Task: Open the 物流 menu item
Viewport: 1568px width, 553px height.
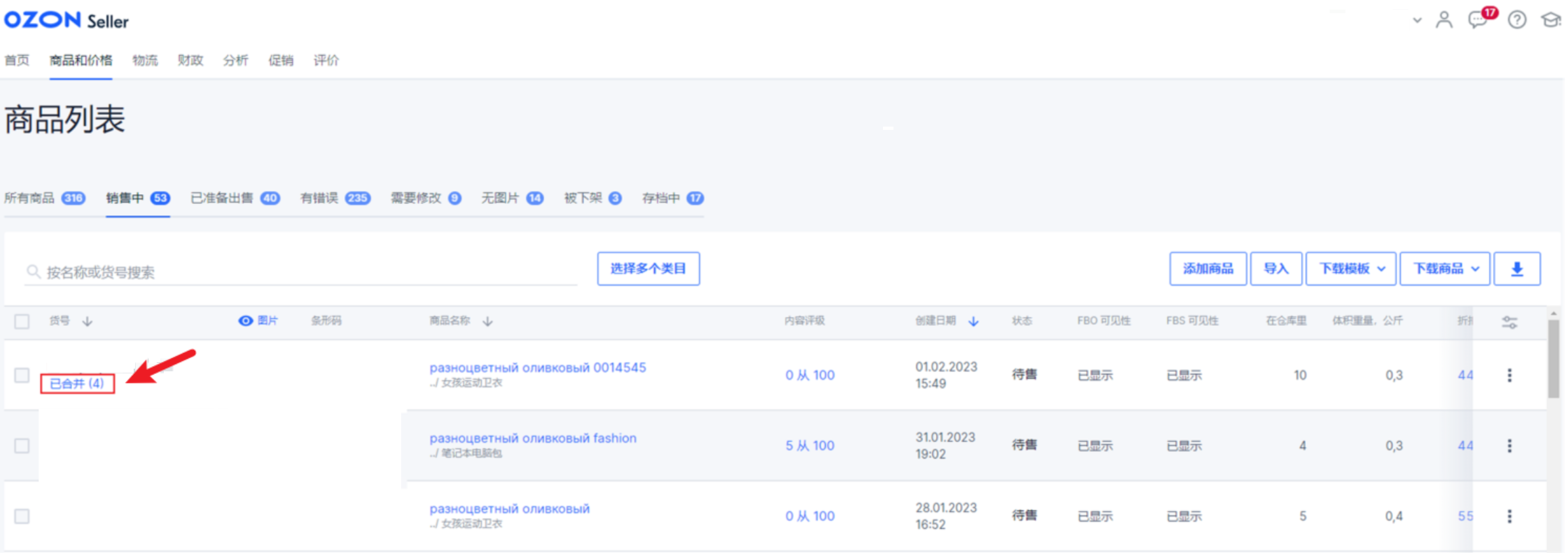Action: point(145,60)
